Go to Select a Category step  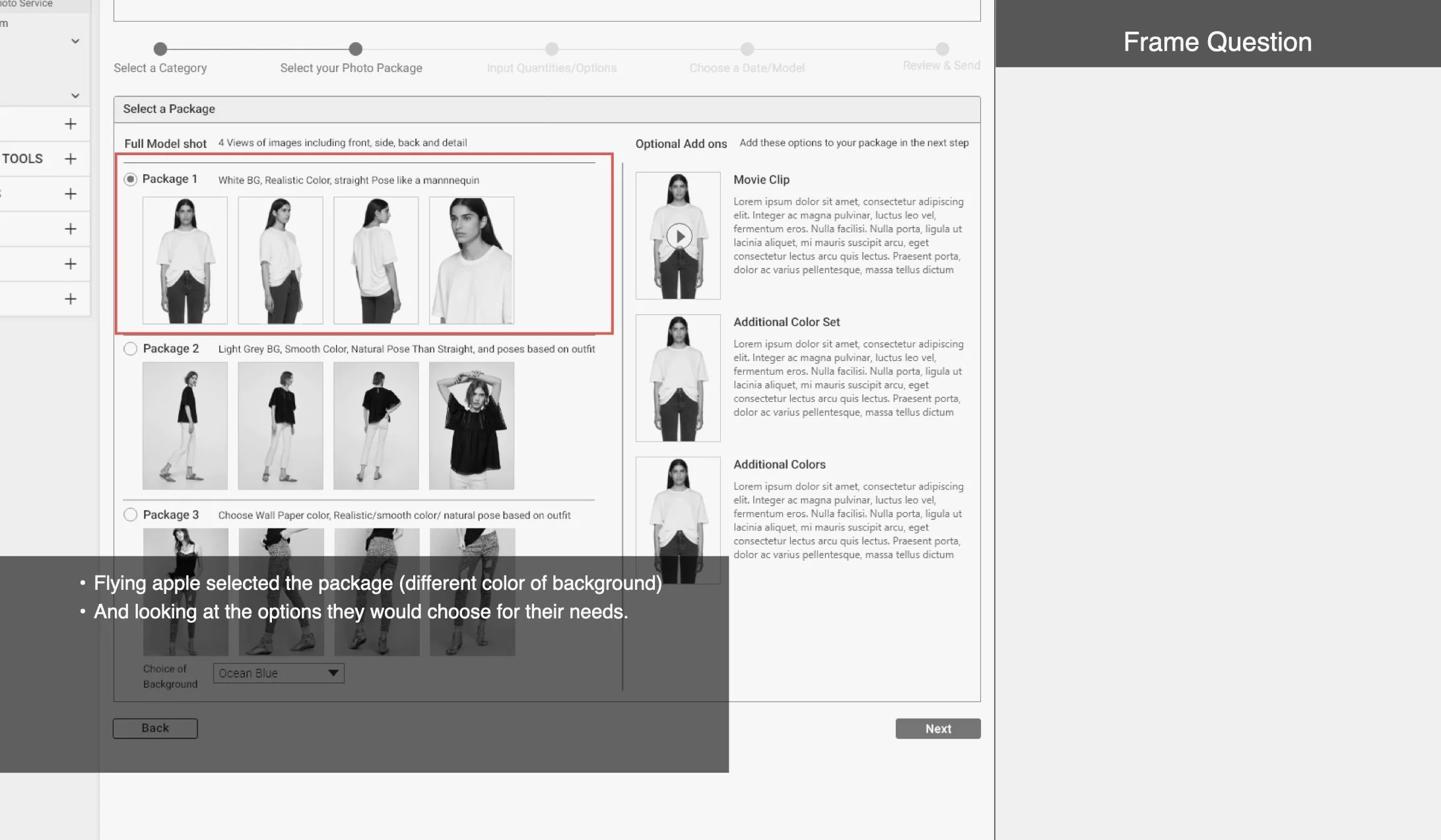(x=160, y=49)
